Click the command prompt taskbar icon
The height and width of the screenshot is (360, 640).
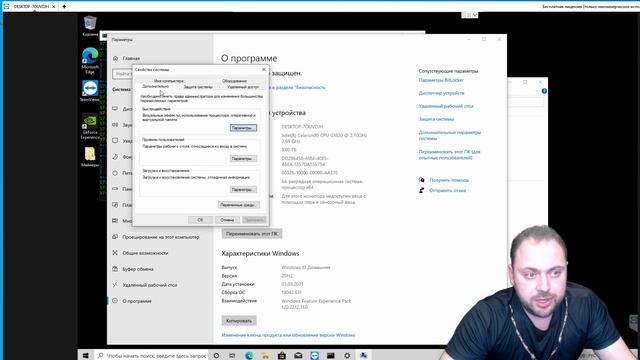(331, 356)
